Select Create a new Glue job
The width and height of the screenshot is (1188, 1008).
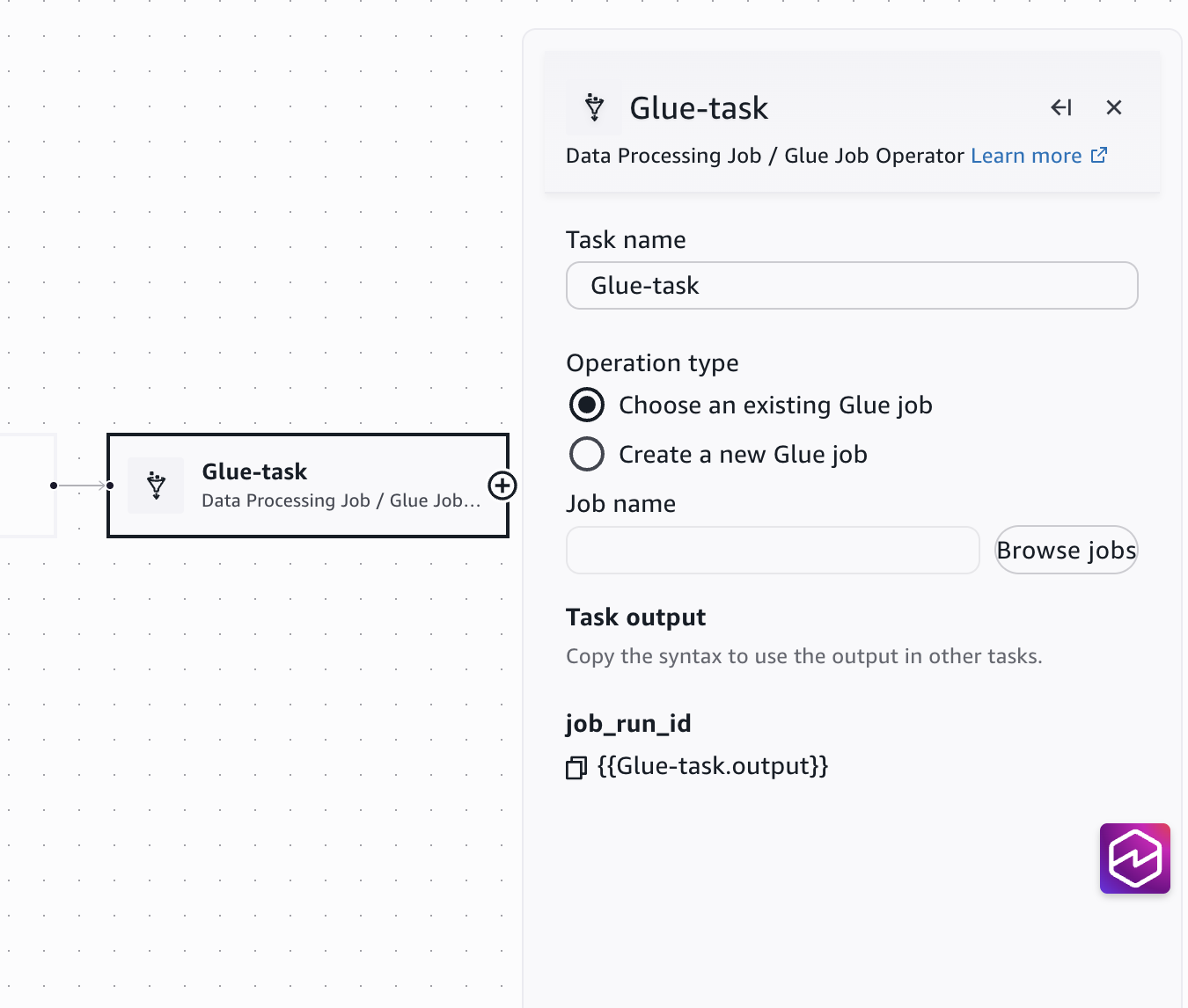click(587, 455)
